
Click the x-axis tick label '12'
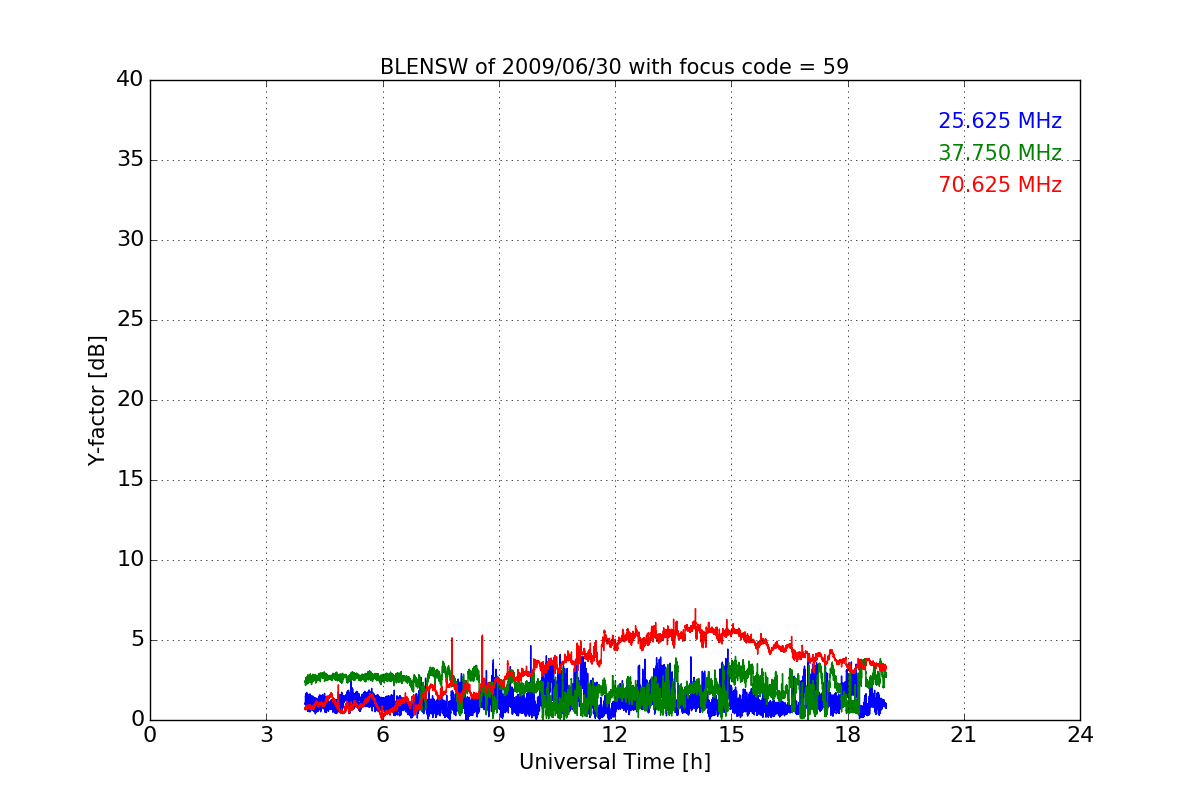(x=615, y=734)
